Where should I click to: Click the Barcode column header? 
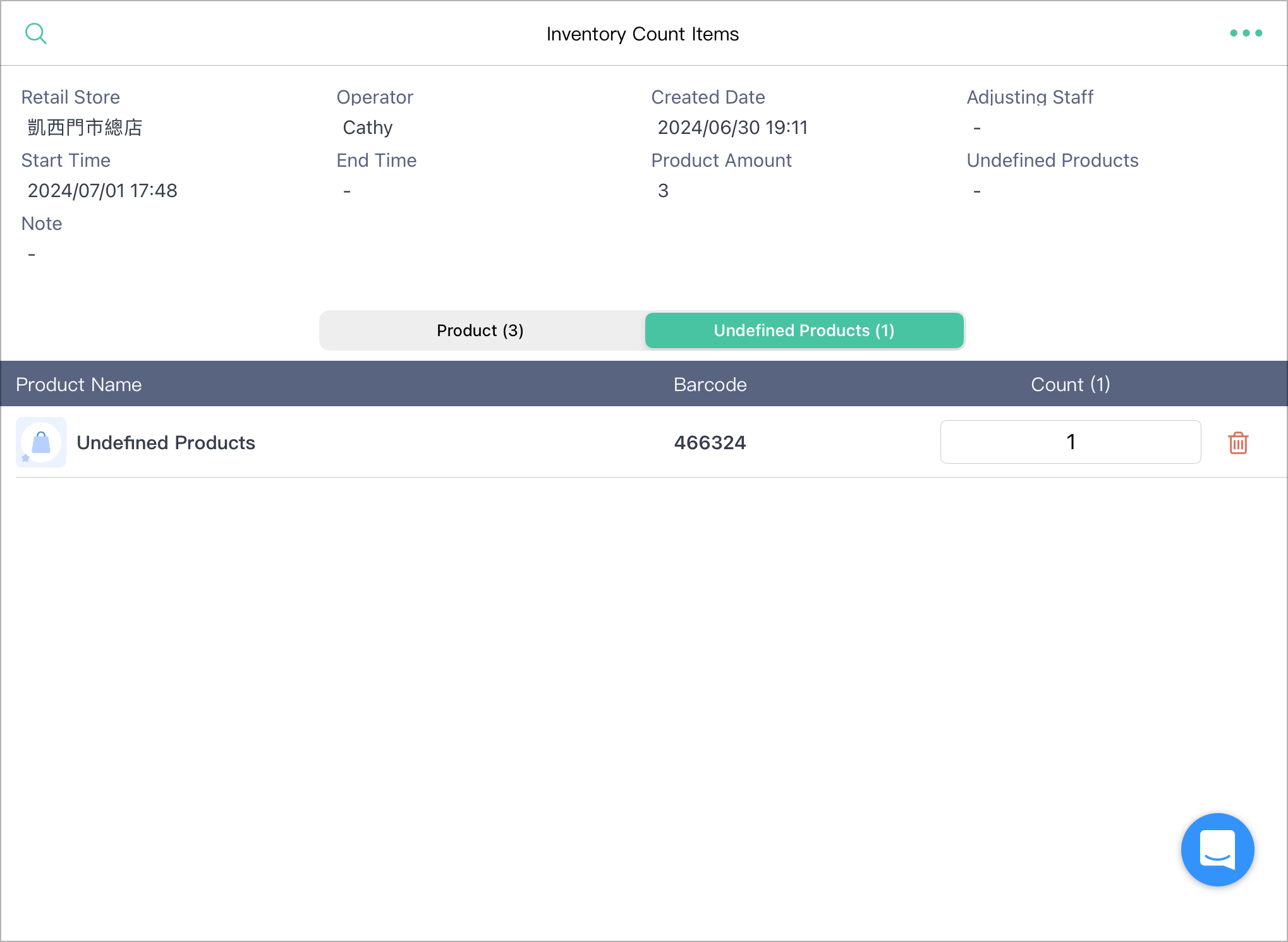710,384
